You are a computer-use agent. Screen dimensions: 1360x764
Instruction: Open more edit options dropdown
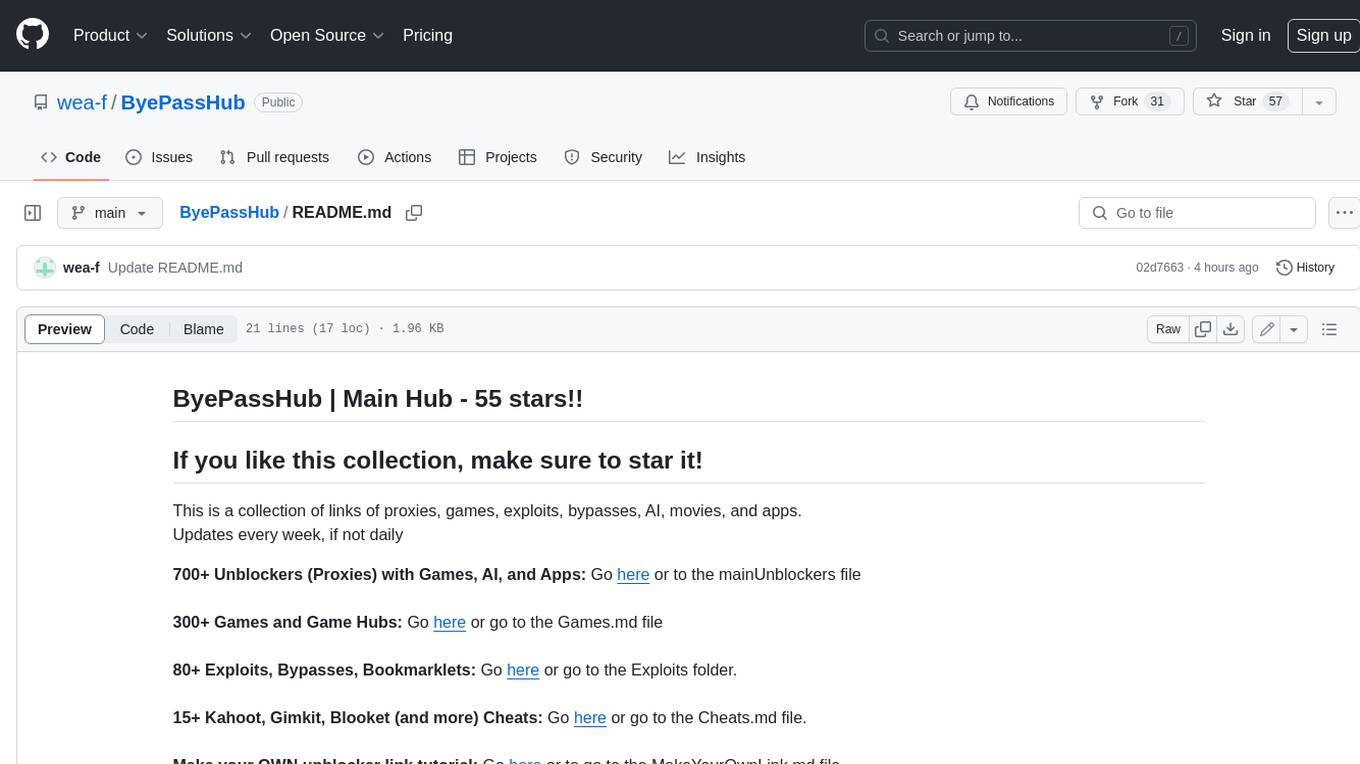click(1294, 329)
